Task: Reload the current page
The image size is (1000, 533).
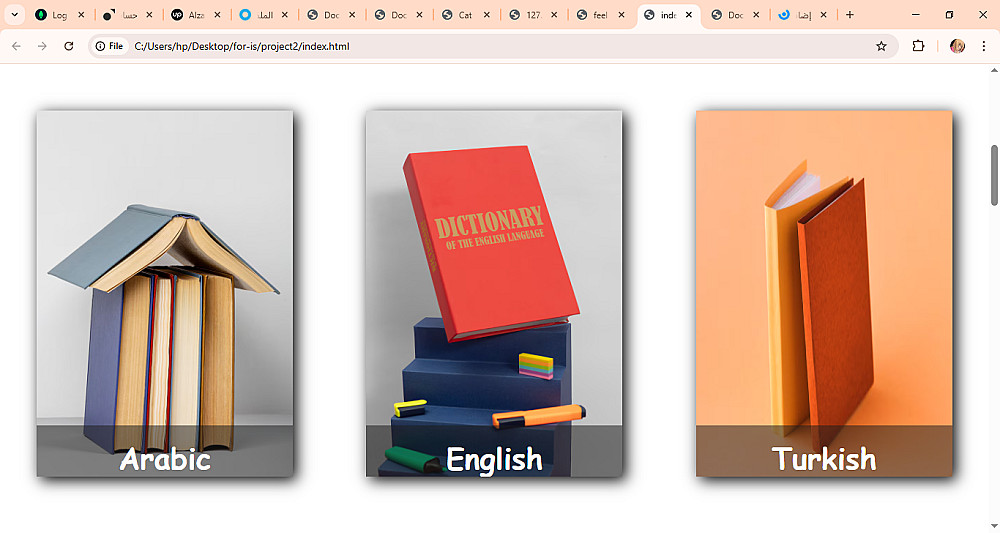Action: (69, 46)
